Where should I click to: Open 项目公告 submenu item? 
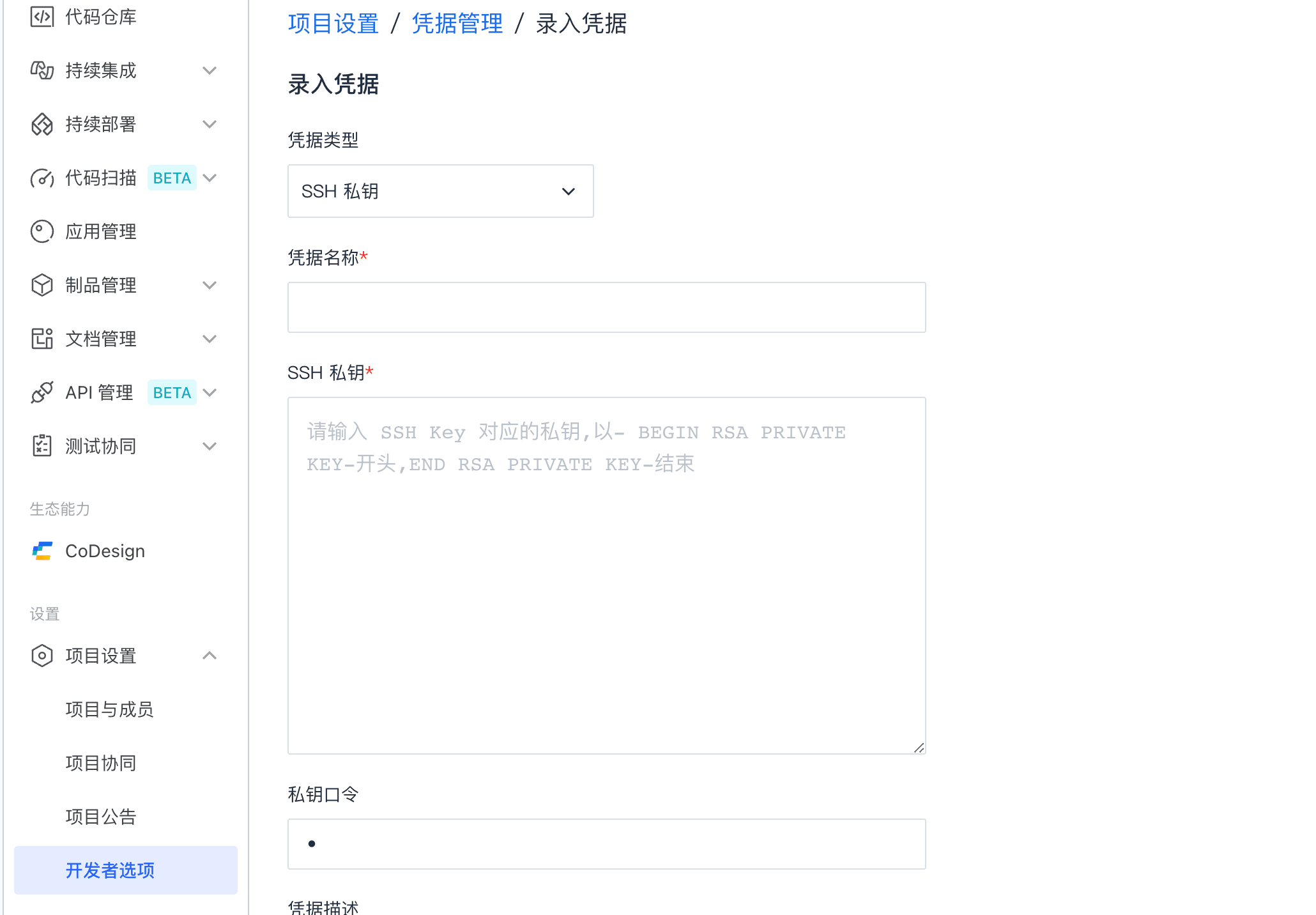coord(101,817)
